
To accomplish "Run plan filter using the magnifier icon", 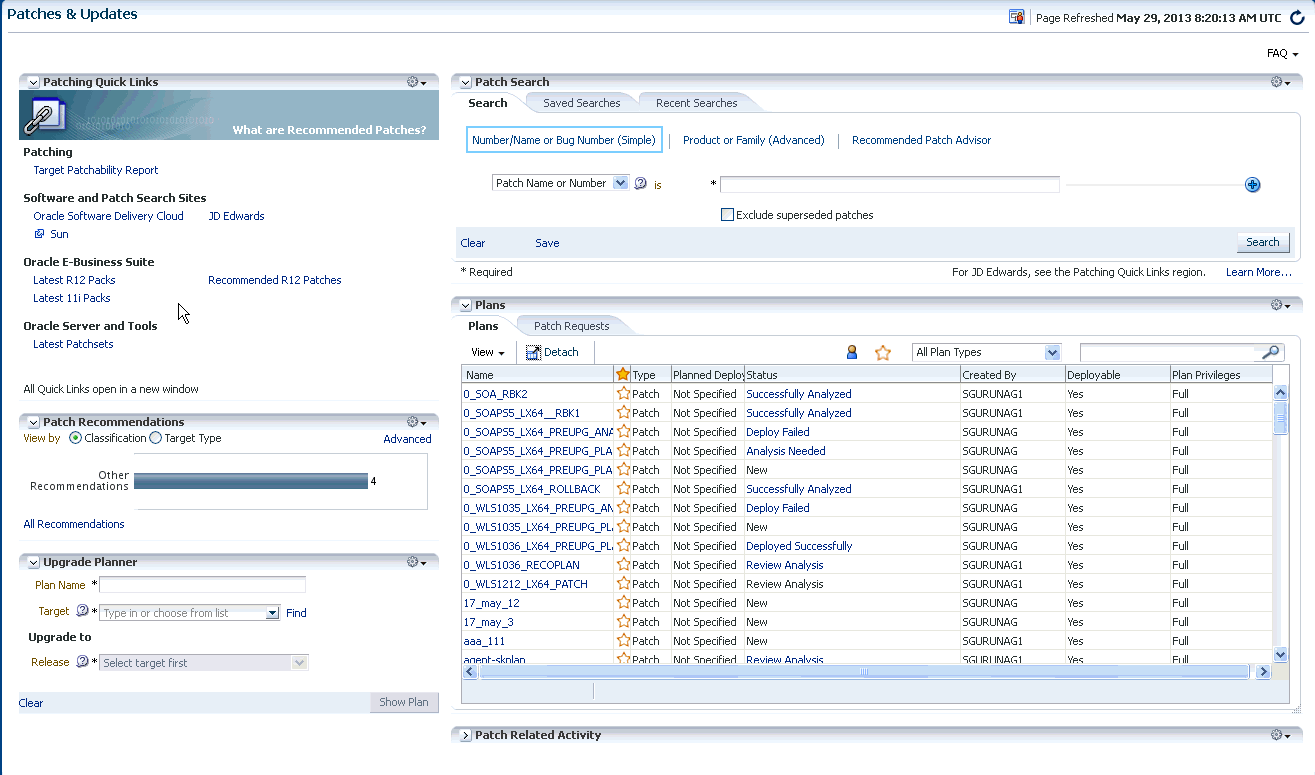I will tap(1269, 352).
